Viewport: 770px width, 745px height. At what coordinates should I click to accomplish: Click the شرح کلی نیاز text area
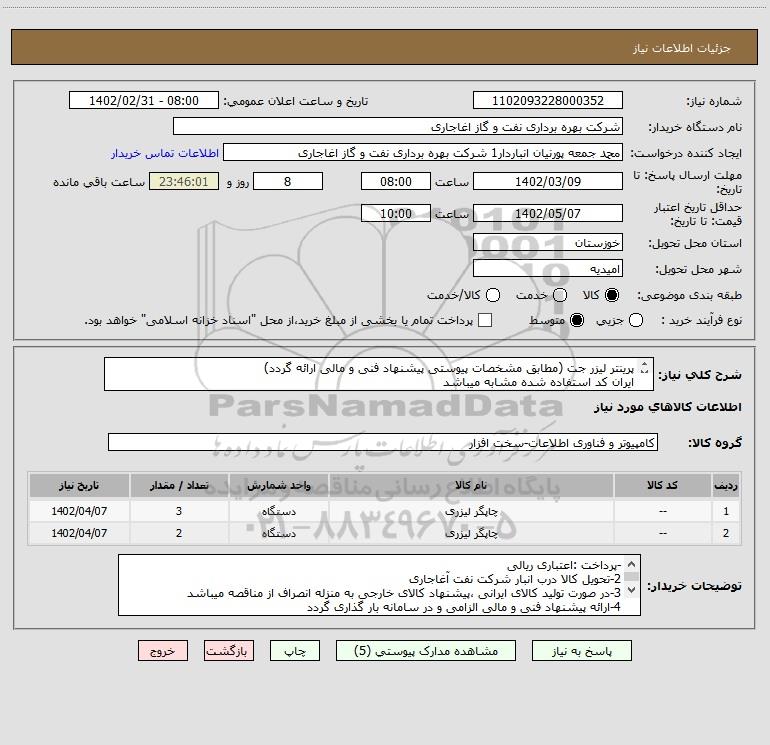pyautogui.click(x=379, y=374)
